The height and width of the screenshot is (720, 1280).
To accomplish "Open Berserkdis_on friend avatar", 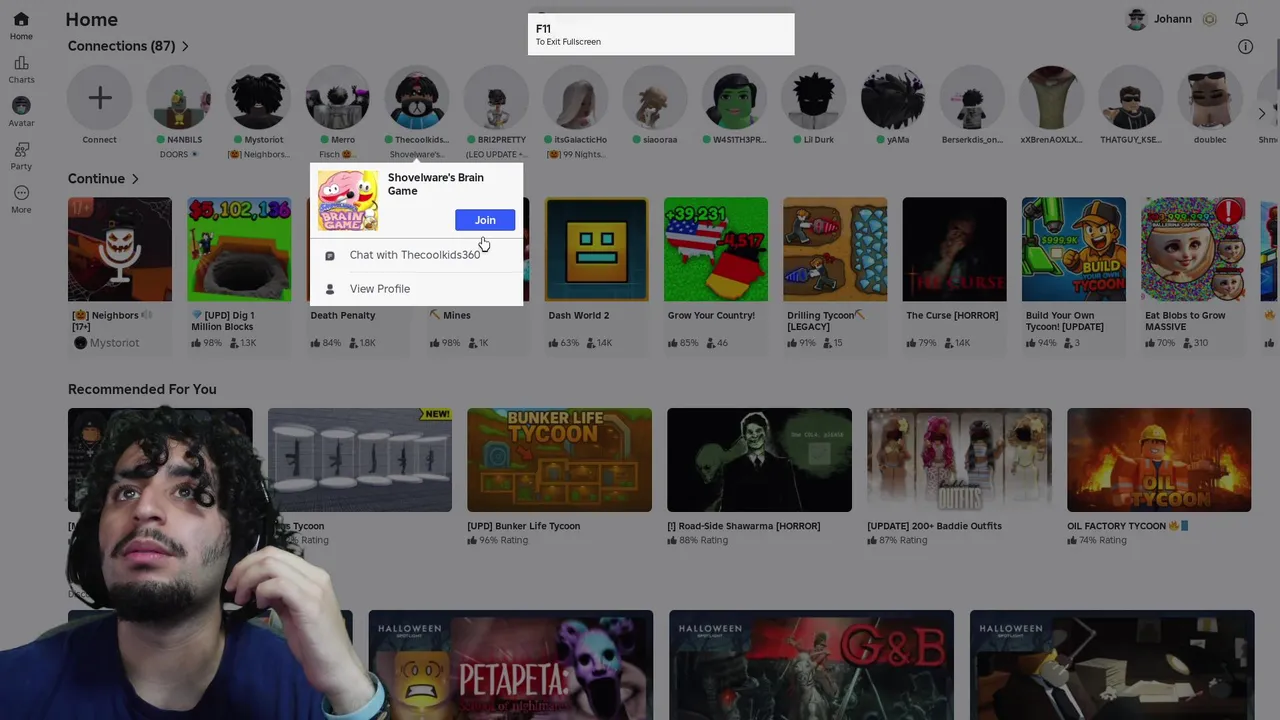I will [972, 98].
